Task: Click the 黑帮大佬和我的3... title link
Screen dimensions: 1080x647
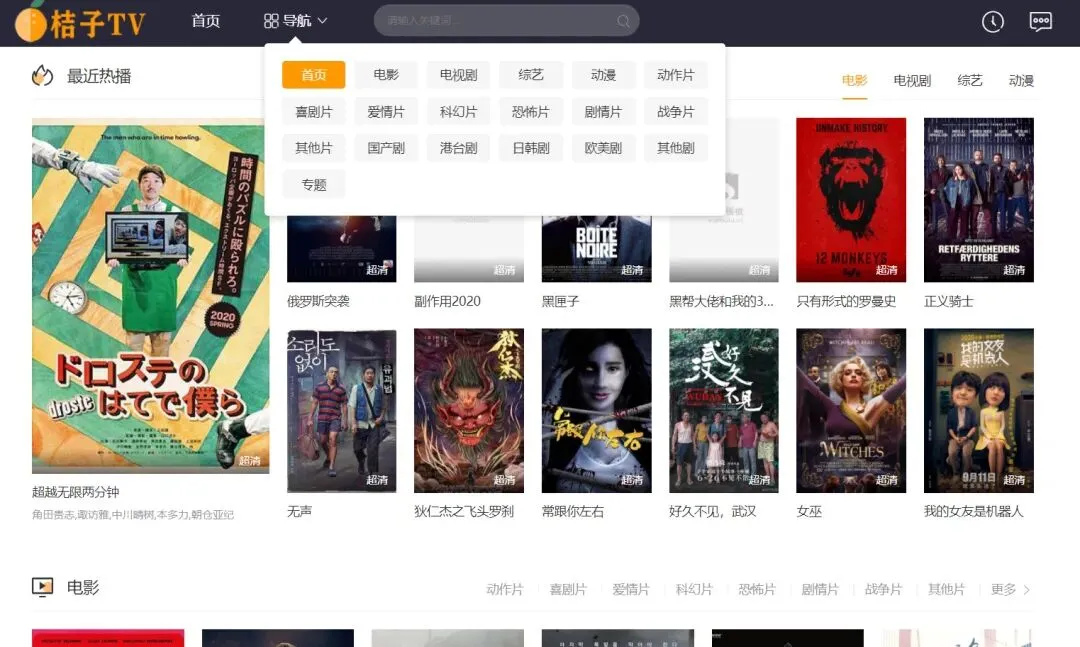Action: click(x=721, y=301)
